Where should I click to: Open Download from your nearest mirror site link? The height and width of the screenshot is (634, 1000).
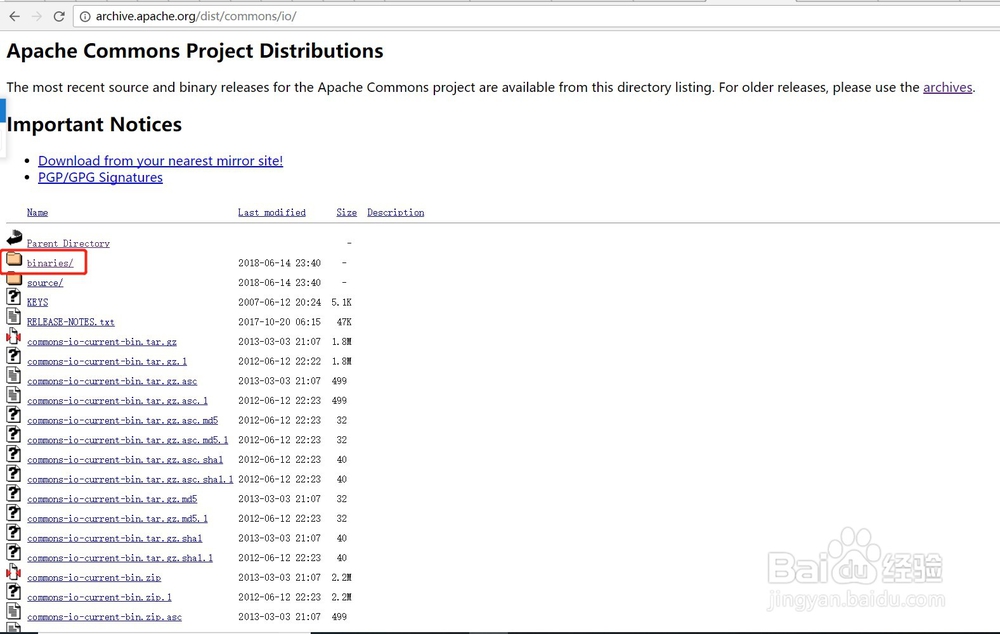pos(160,161)
